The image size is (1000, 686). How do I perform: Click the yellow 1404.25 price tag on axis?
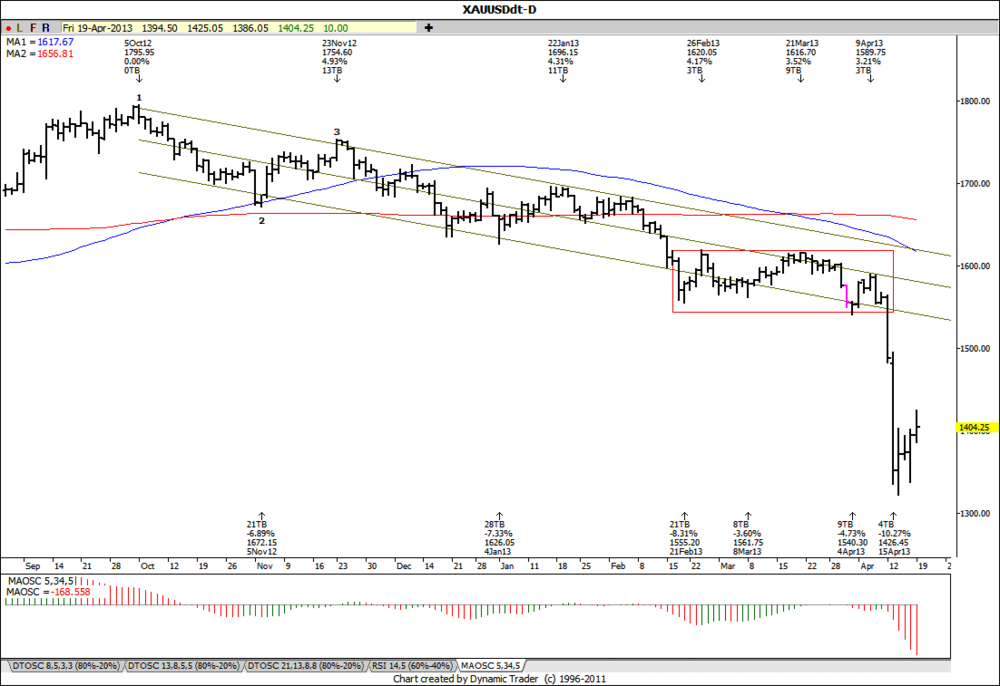click(978, 428)
